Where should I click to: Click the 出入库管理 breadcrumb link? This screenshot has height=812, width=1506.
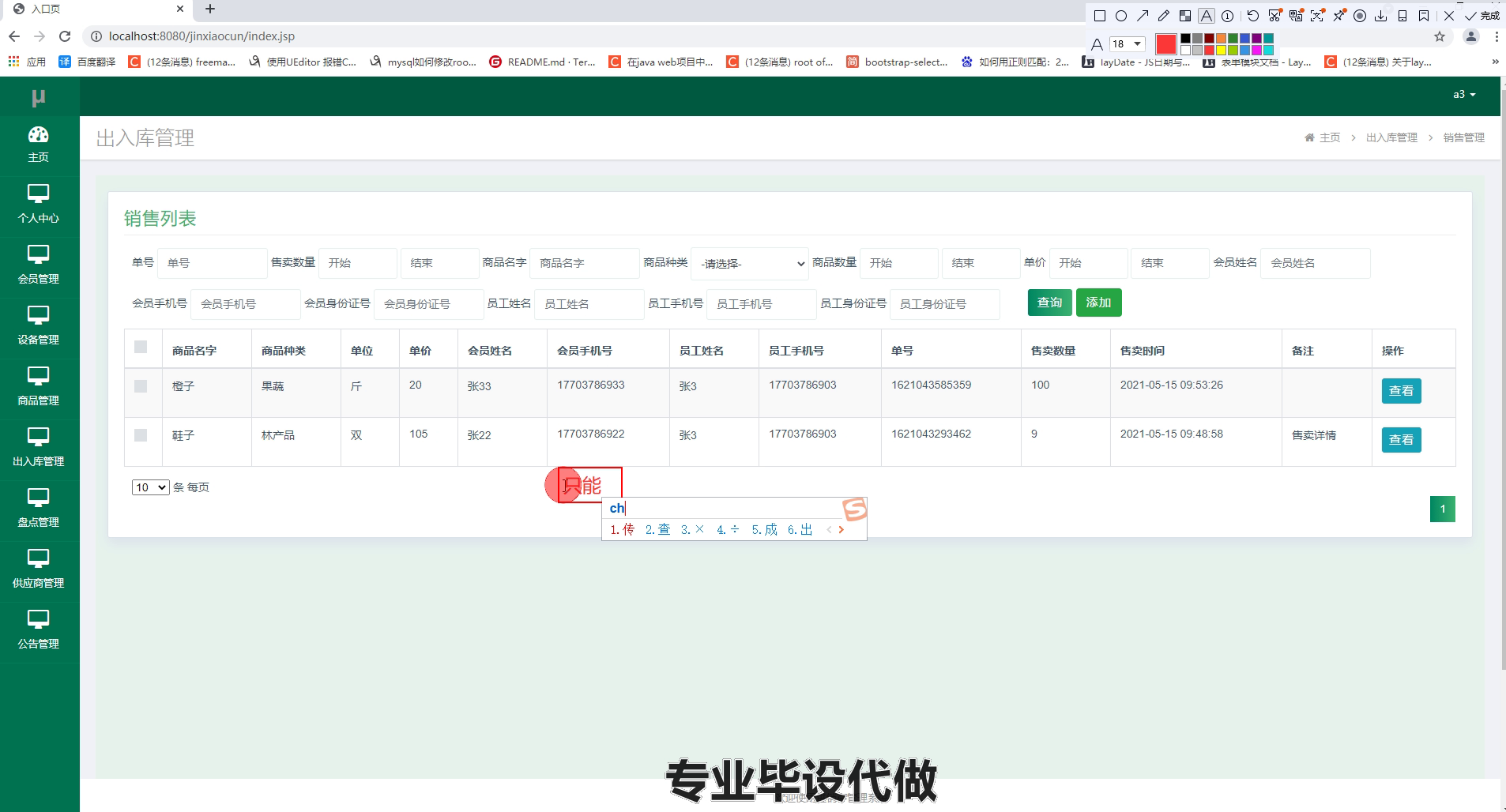click(x=1391, y=137)
